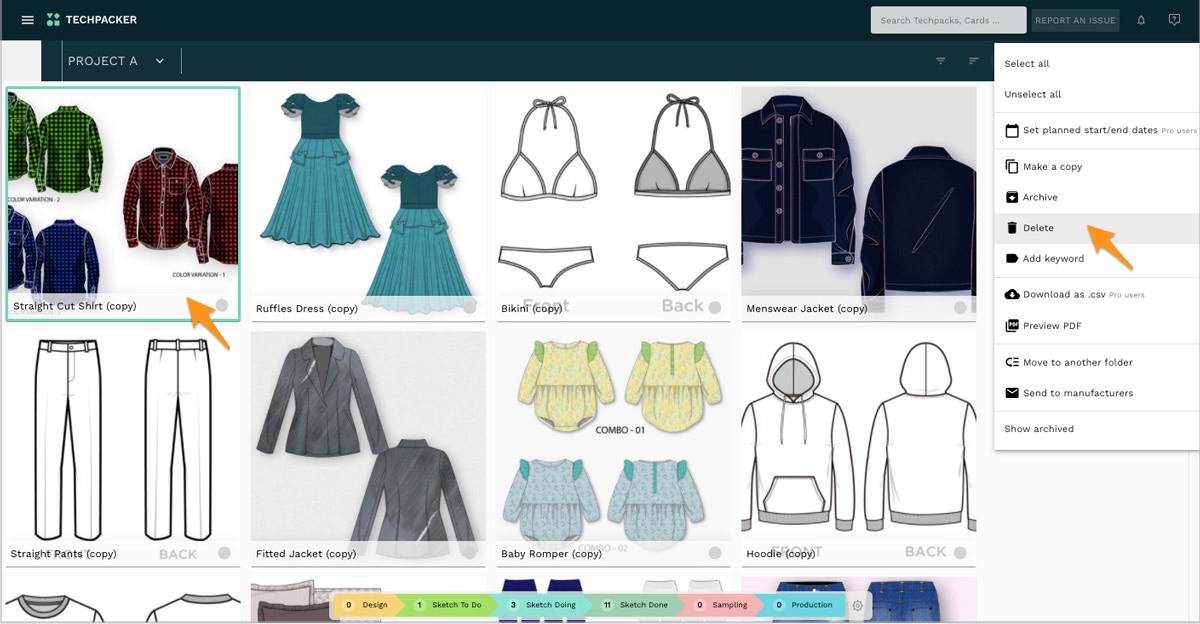Filter by Sampling stage
Screen dimensions: 1200x624
point(721,605)
